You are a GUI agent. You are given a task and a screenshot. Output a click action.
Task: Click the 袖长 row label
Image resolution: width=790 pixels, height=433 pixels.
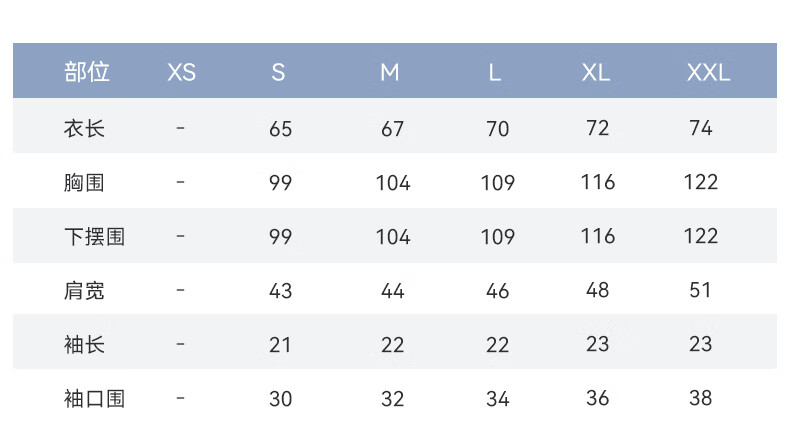(84, 345)
